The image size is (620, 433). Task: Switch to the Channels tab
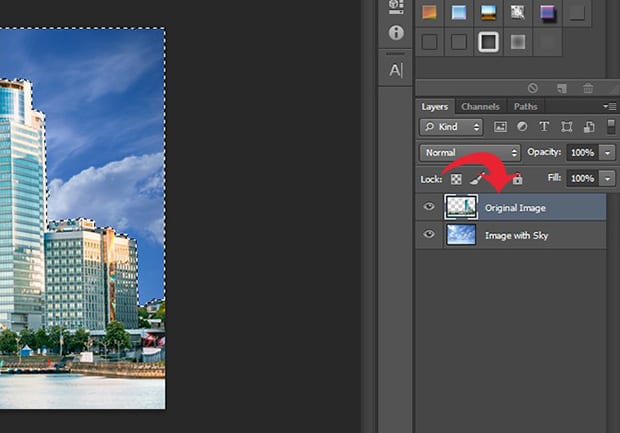480,107
